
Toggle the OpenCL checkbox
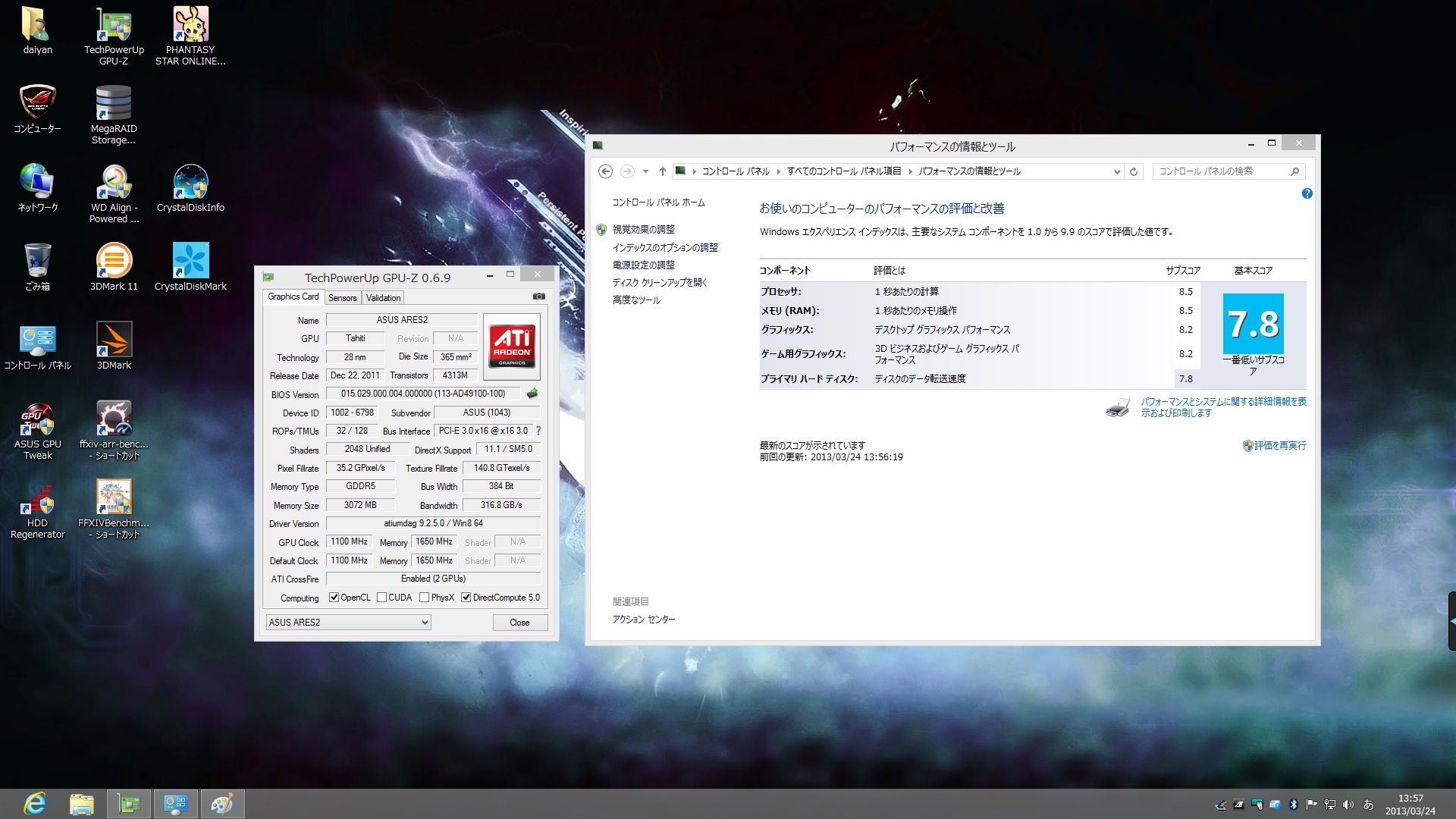(x=334, y=598)
